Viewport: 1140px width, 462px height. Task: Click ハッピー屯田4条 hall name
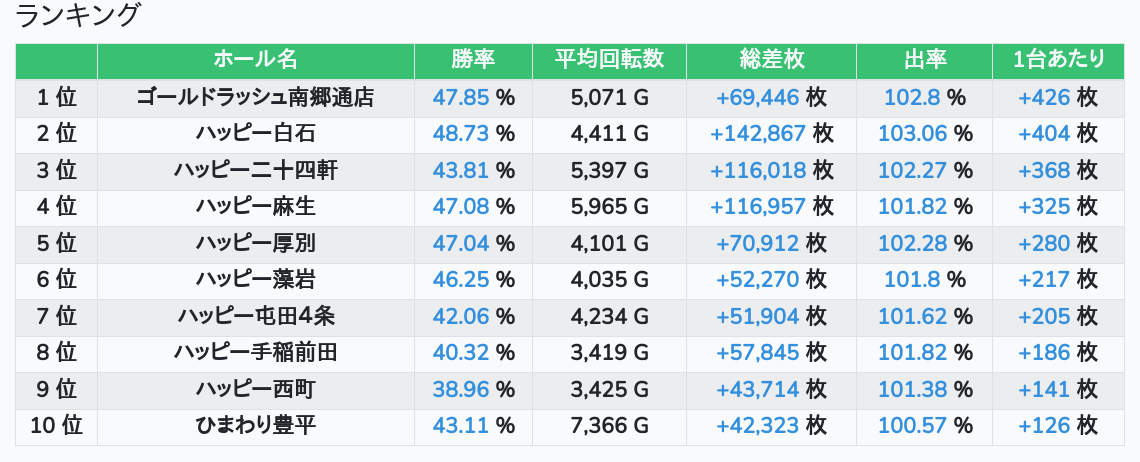tap(255, 316)
